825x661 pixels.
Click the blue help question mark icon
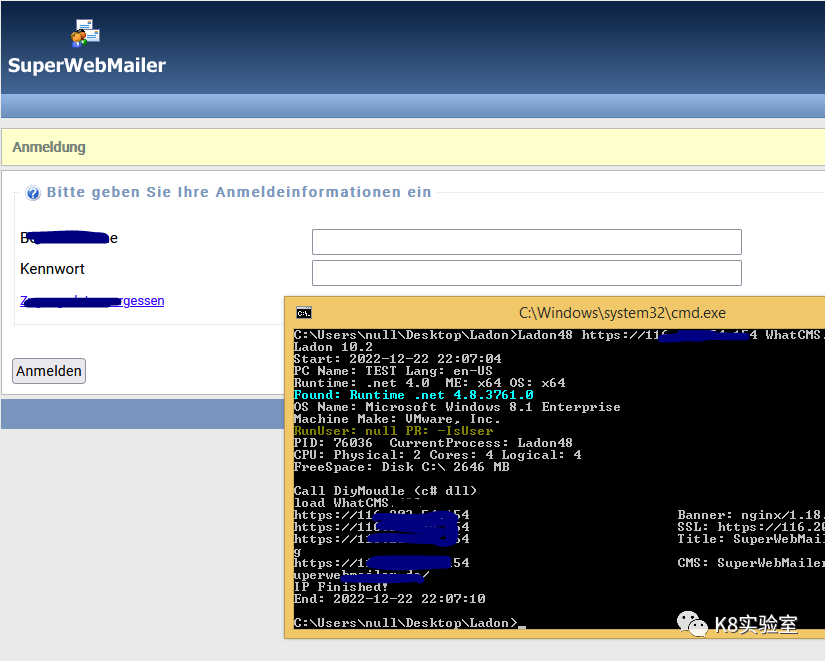pos(33,193)
